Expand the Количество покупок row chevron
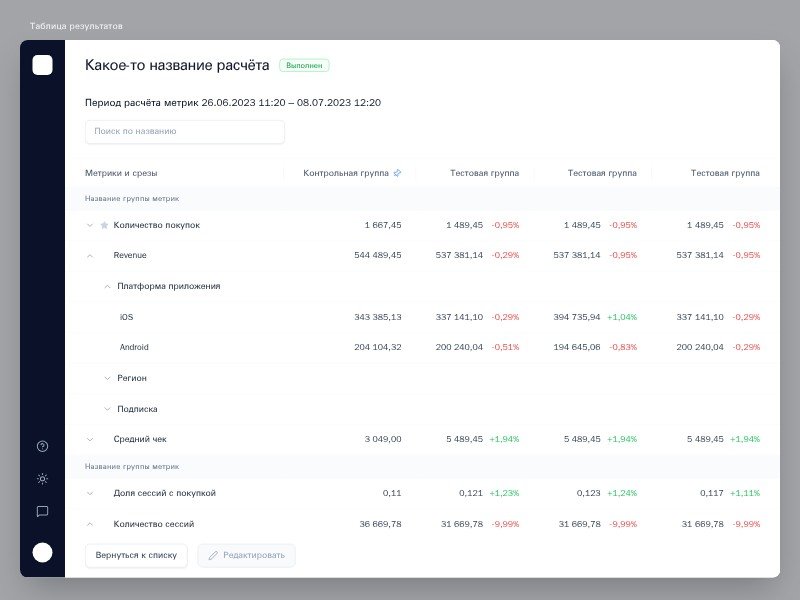This screenshot has width=800, height=600. 90,225
